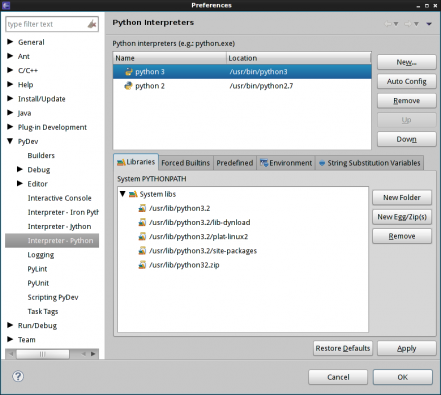
Task: Expand the Java category
Action: [x=10, y=113]
